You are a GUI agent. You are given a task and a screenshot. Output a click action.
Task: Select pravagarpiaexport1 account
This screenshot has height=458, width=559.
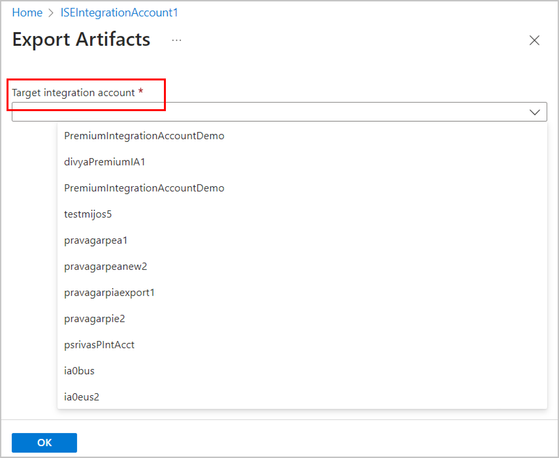coord(302,293)
